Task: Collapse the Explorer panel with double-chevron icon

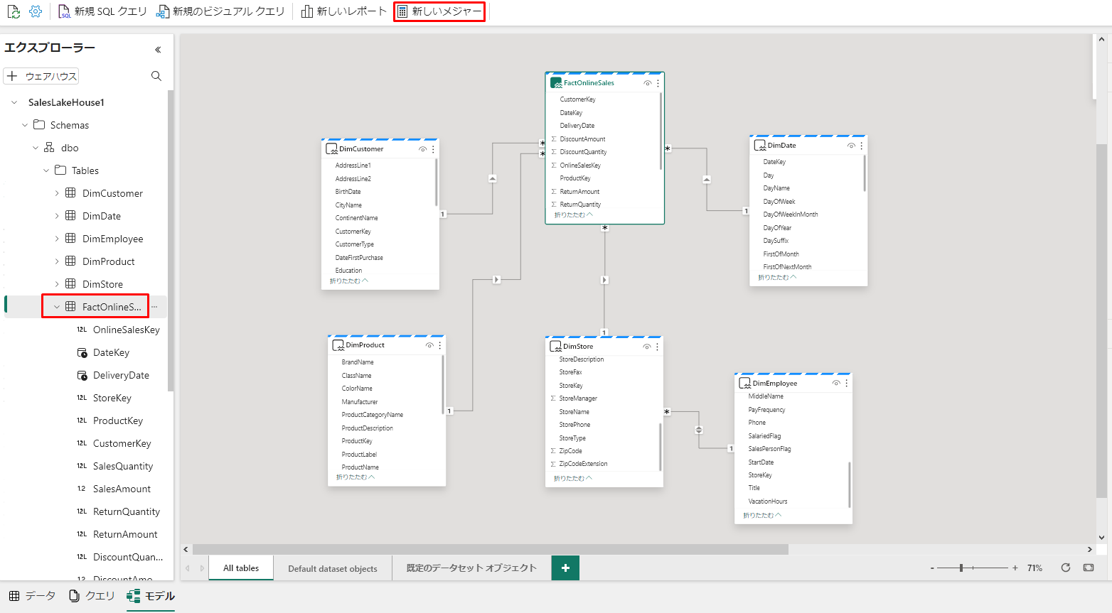Action: click(157, 49)
